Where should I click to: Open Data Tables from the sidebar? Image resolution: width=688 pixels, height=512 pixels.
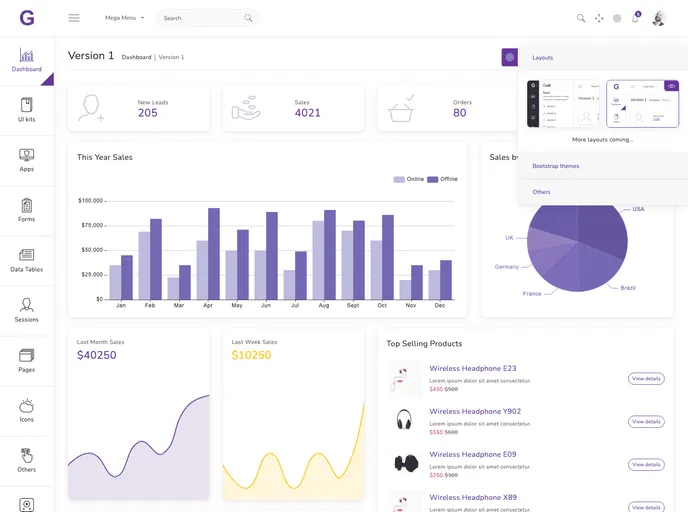(27, 260)
